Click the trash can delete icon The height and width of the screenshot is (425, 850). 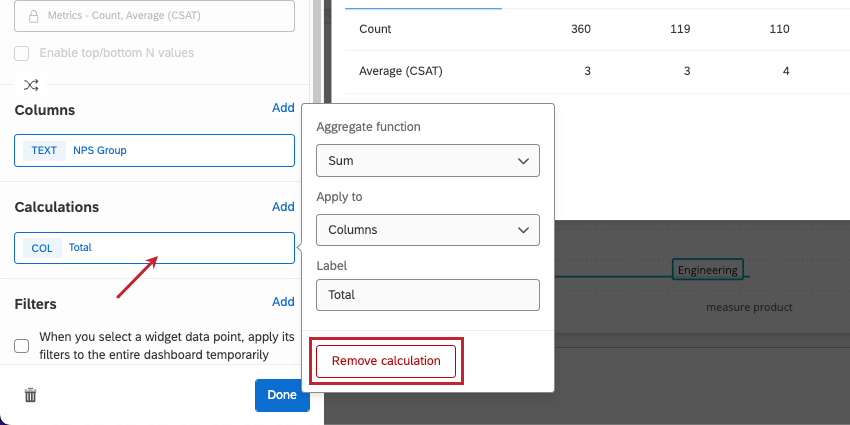tap(31, 395)
